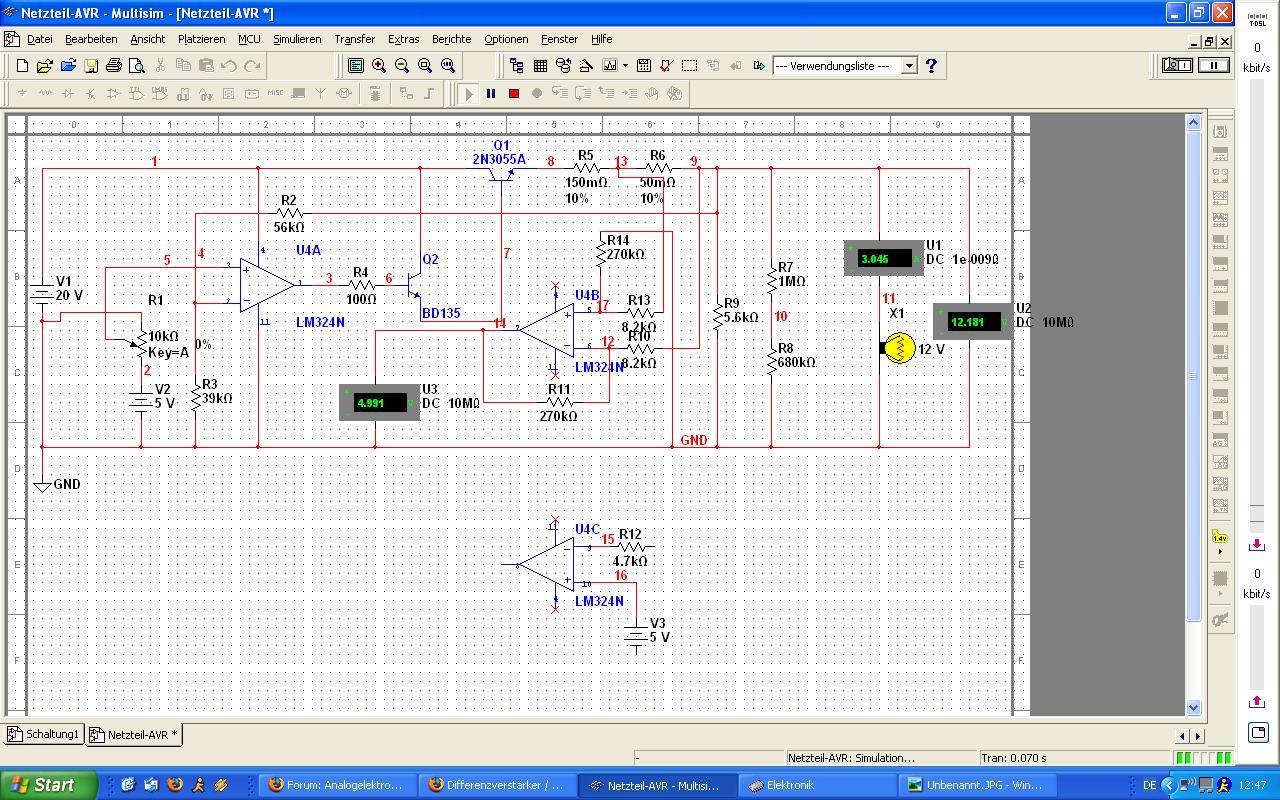The width and height of the screenshot is (1280, 800).
Task: Open the Ansicht menu
Action: click(147, 39)
